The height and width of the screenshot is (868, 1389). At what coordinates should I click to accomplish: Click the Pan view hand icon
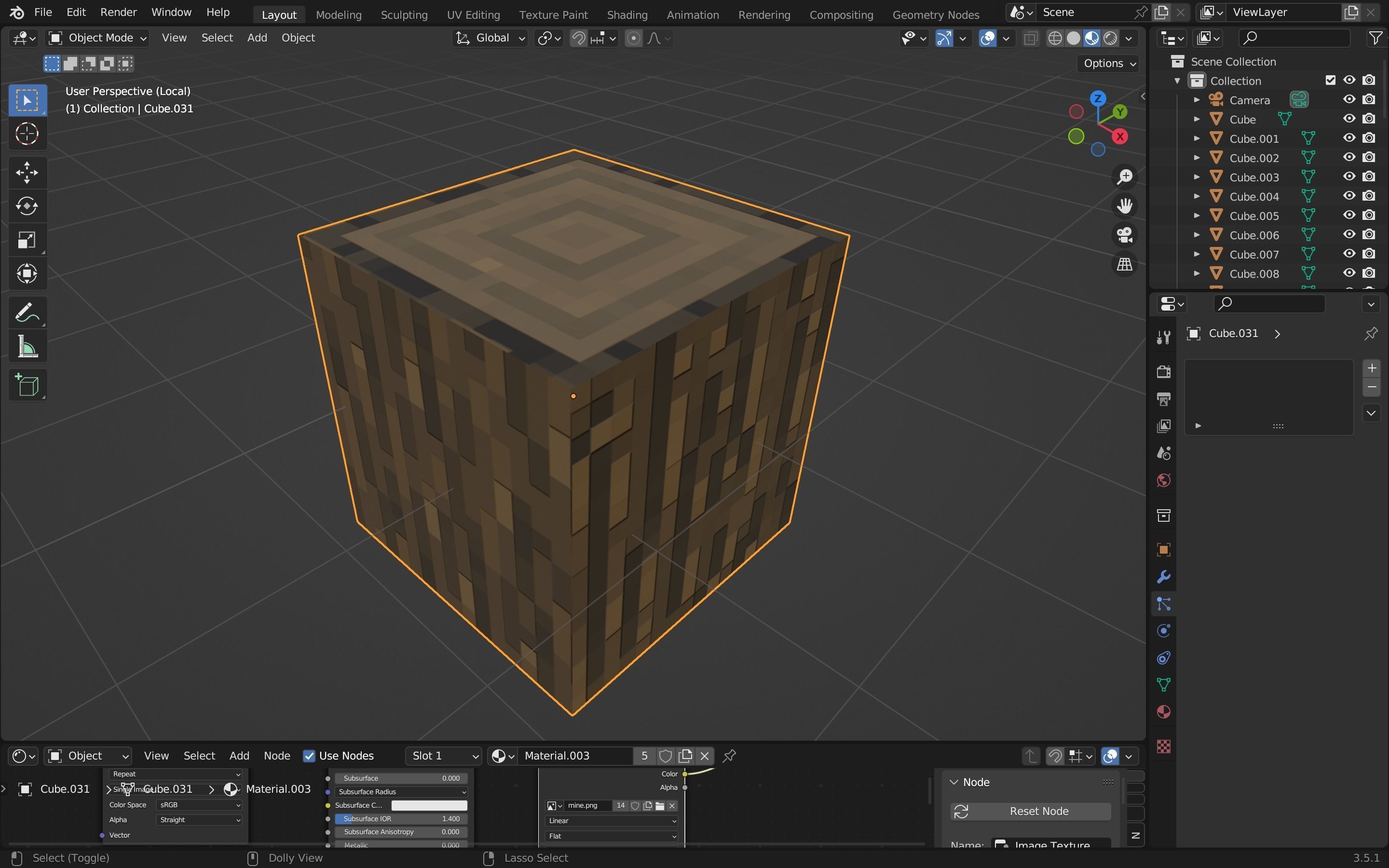(x=1124, y=206)
